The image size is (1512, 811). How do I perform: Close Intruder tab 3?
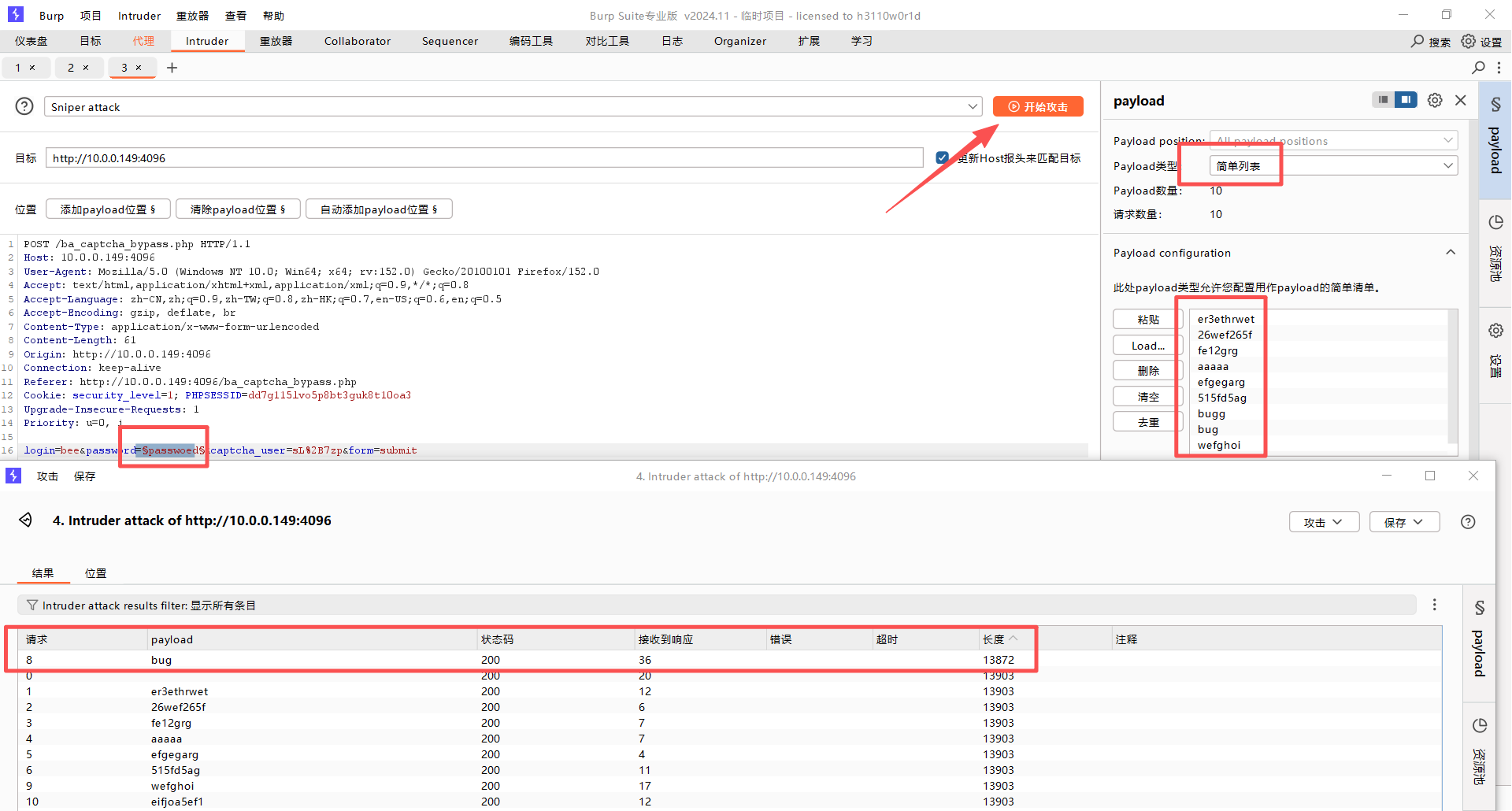click(x=139, y=68)
